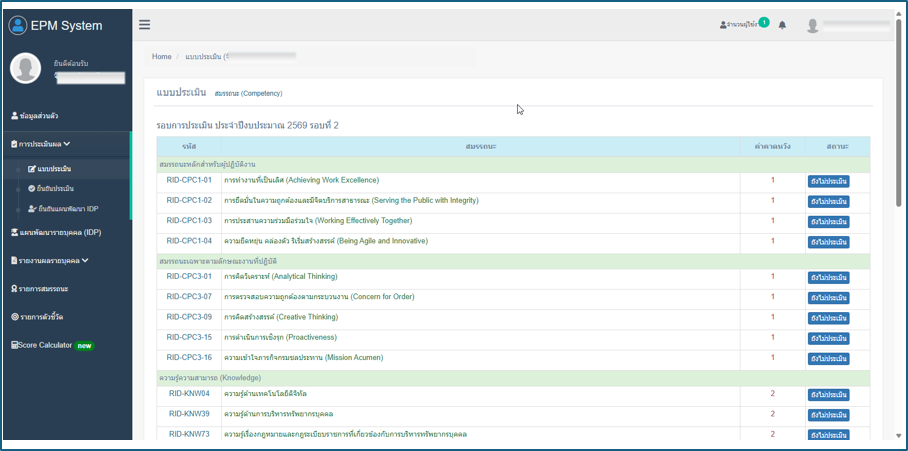908x451 pixels.
Task: Click the ความรู้ความสามารถ (Knowledge) group row
Action: tap(513, 378)
